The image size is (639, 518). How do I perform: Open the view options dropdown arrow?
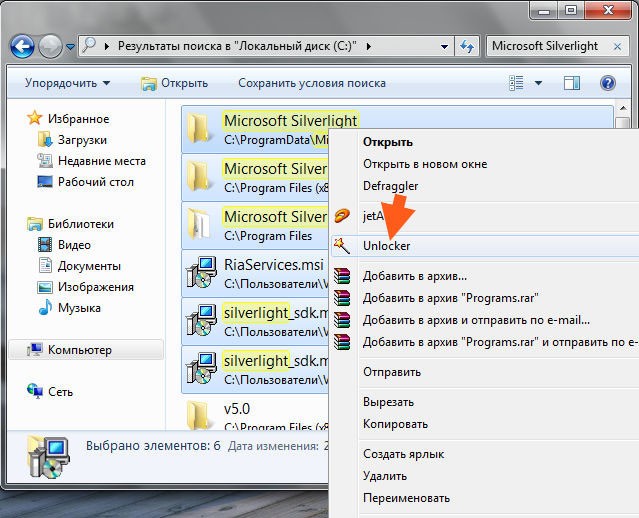pos(538,83)
